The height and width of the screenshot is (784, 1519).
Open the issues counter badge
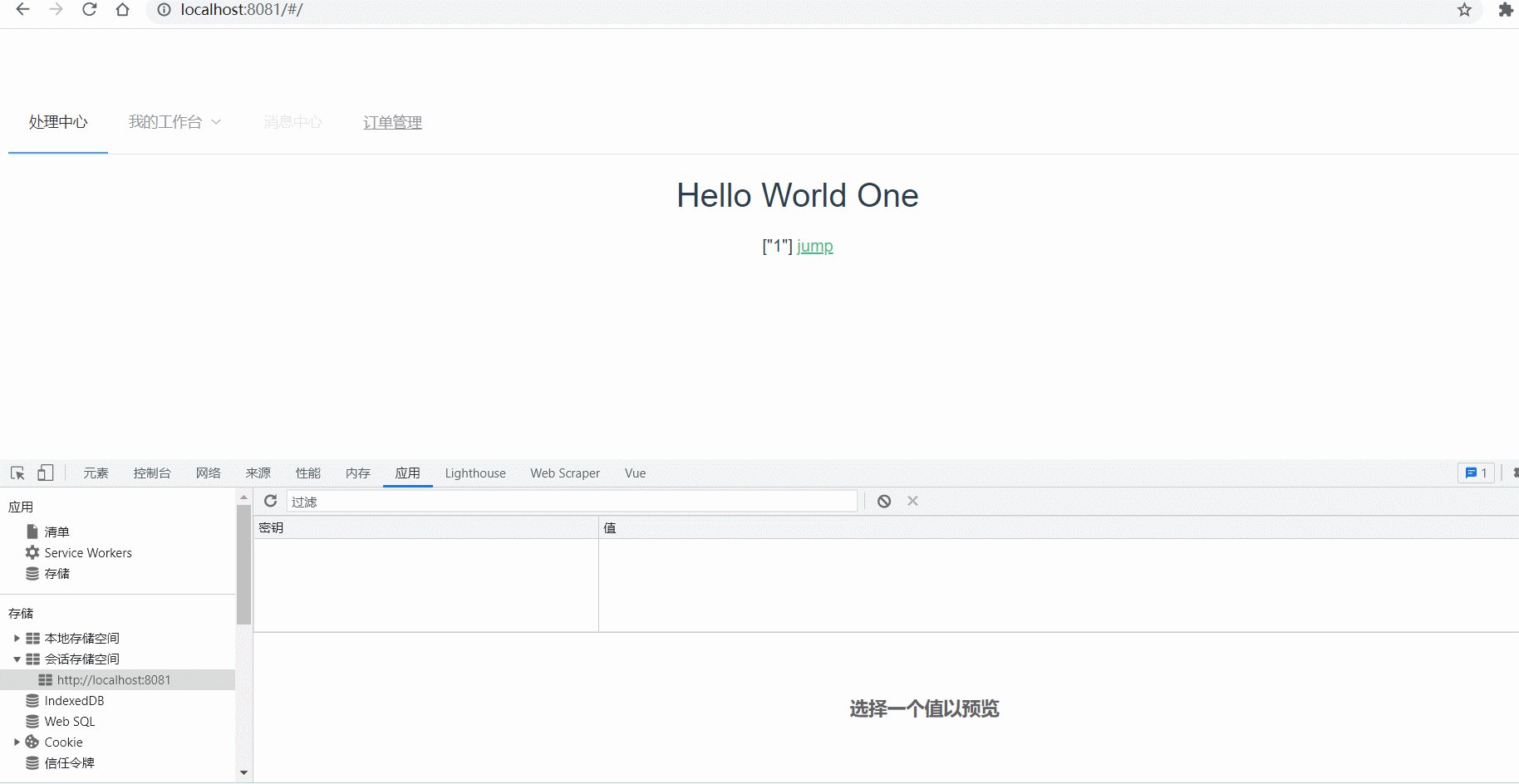coord(1477,473)
